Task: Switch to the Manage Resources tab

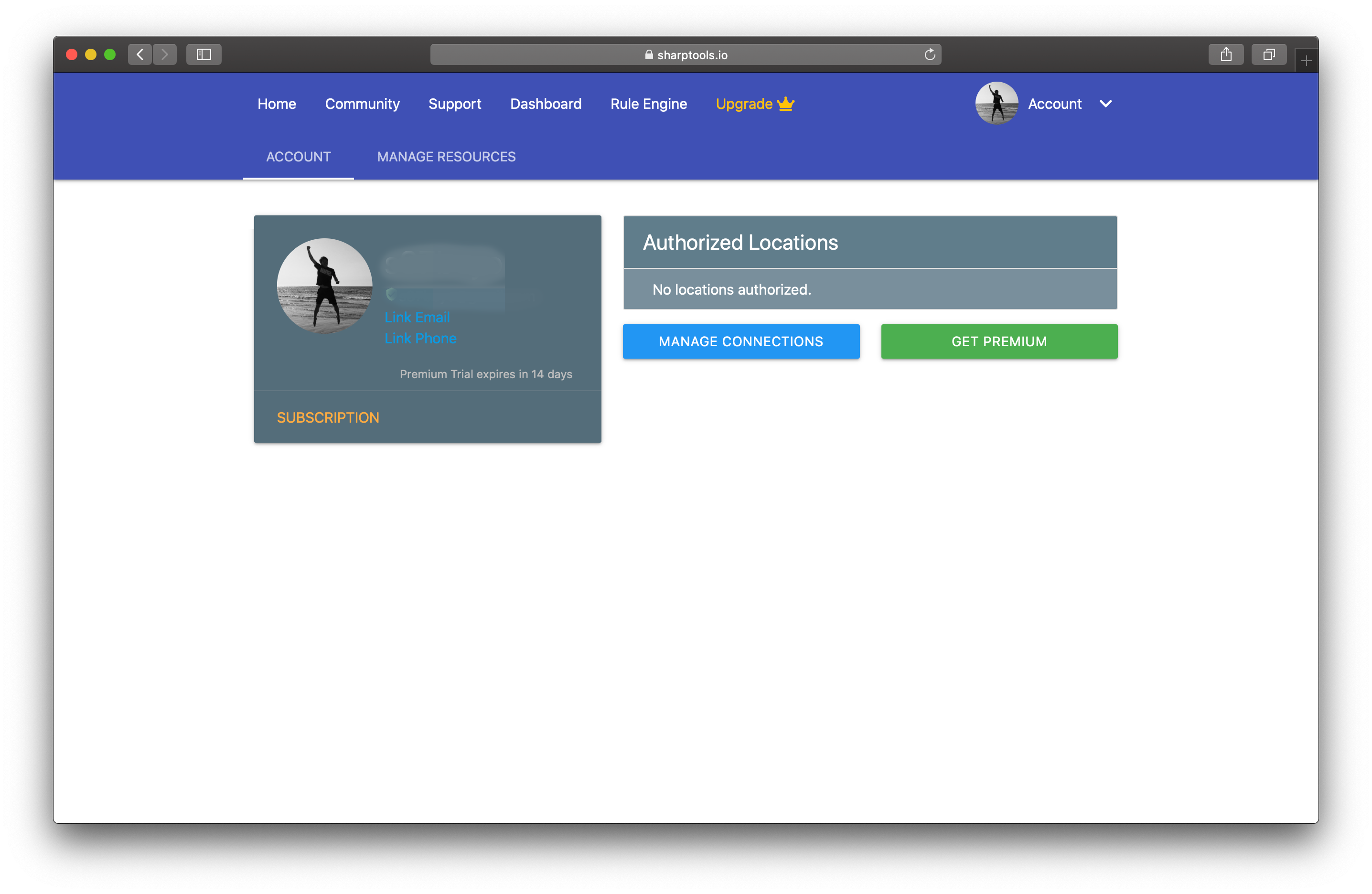Action: tap(446, 157)
